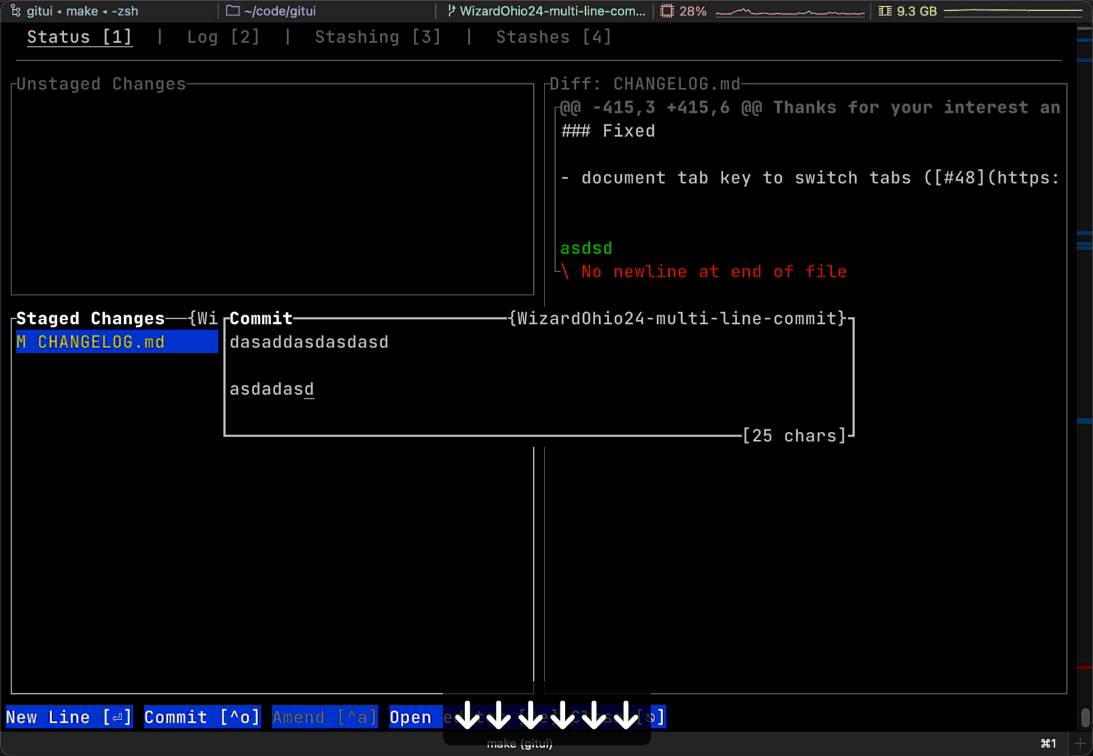This screenshot has width=1093, height=756.
Task: Click the Staged Changes panel title
Action: [91, 318]
